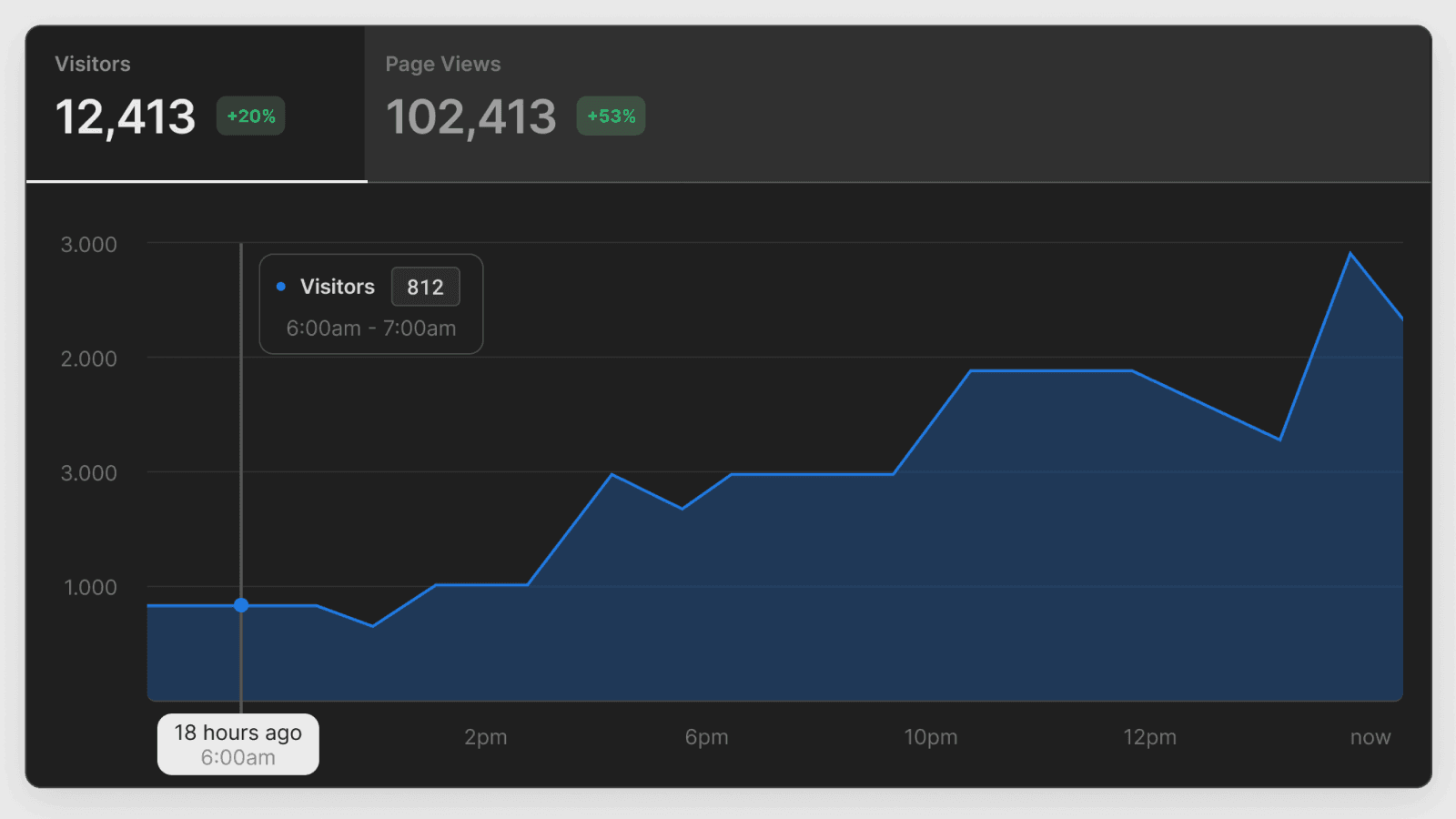Select the 12pm label on time axis

(x=1149, y=737)
